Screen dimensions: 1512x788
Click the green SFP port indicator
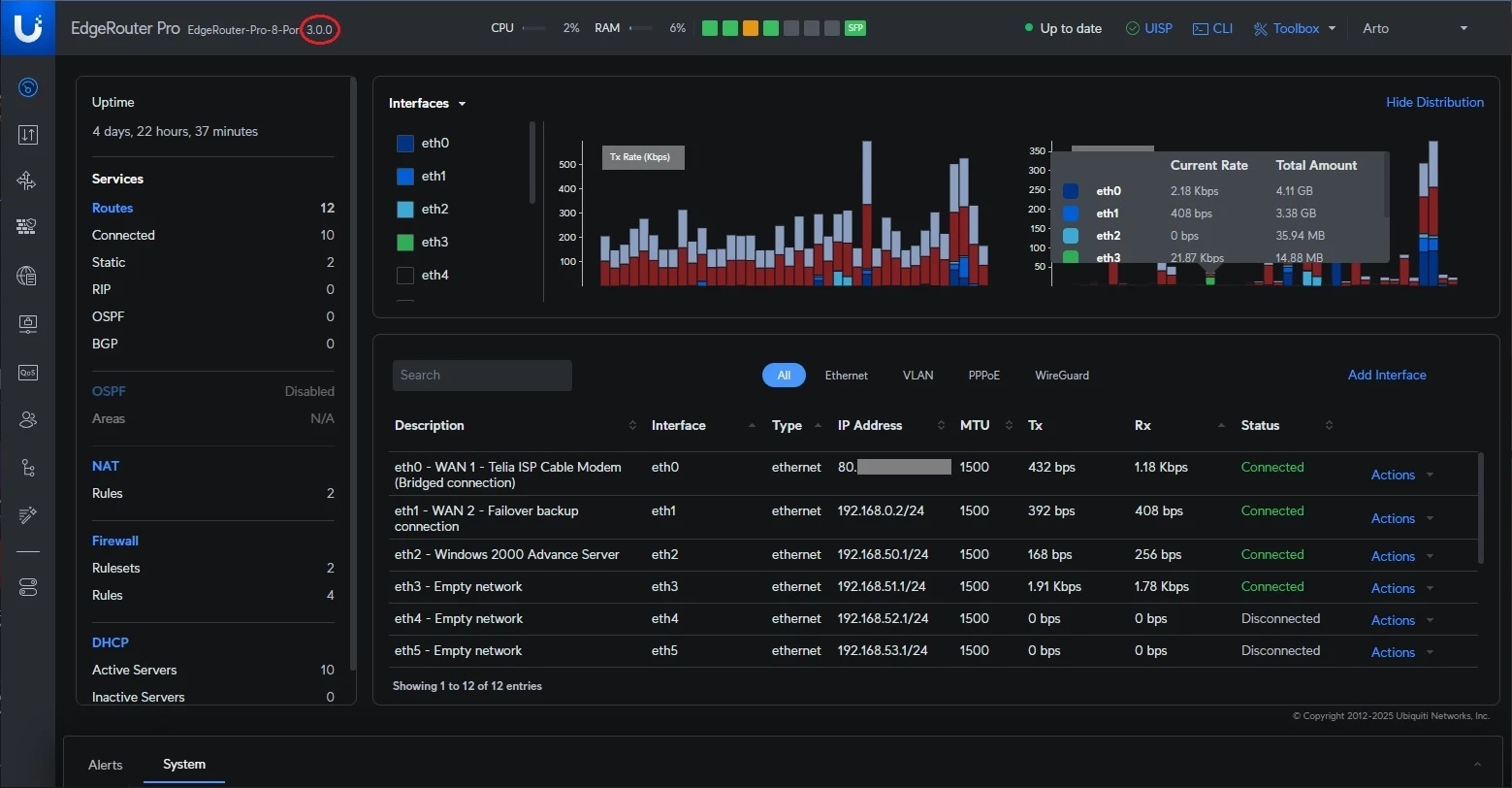854,28
